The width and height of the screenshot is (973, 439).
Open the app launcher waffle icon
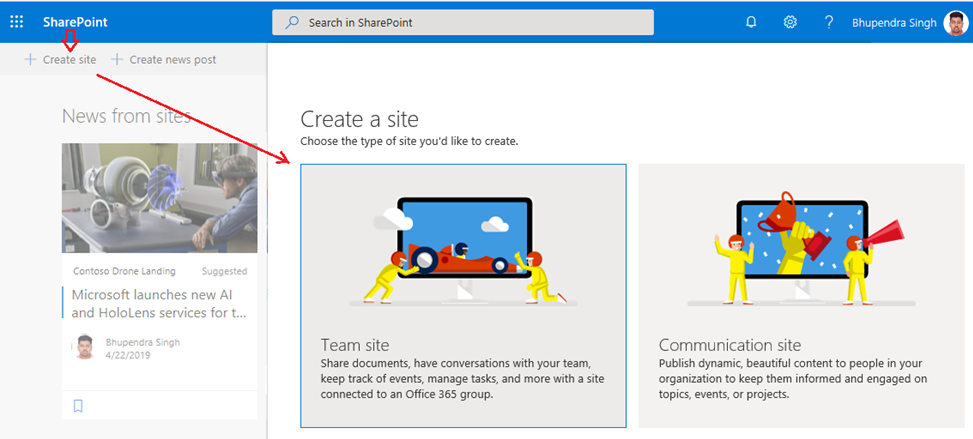[17, 22]
